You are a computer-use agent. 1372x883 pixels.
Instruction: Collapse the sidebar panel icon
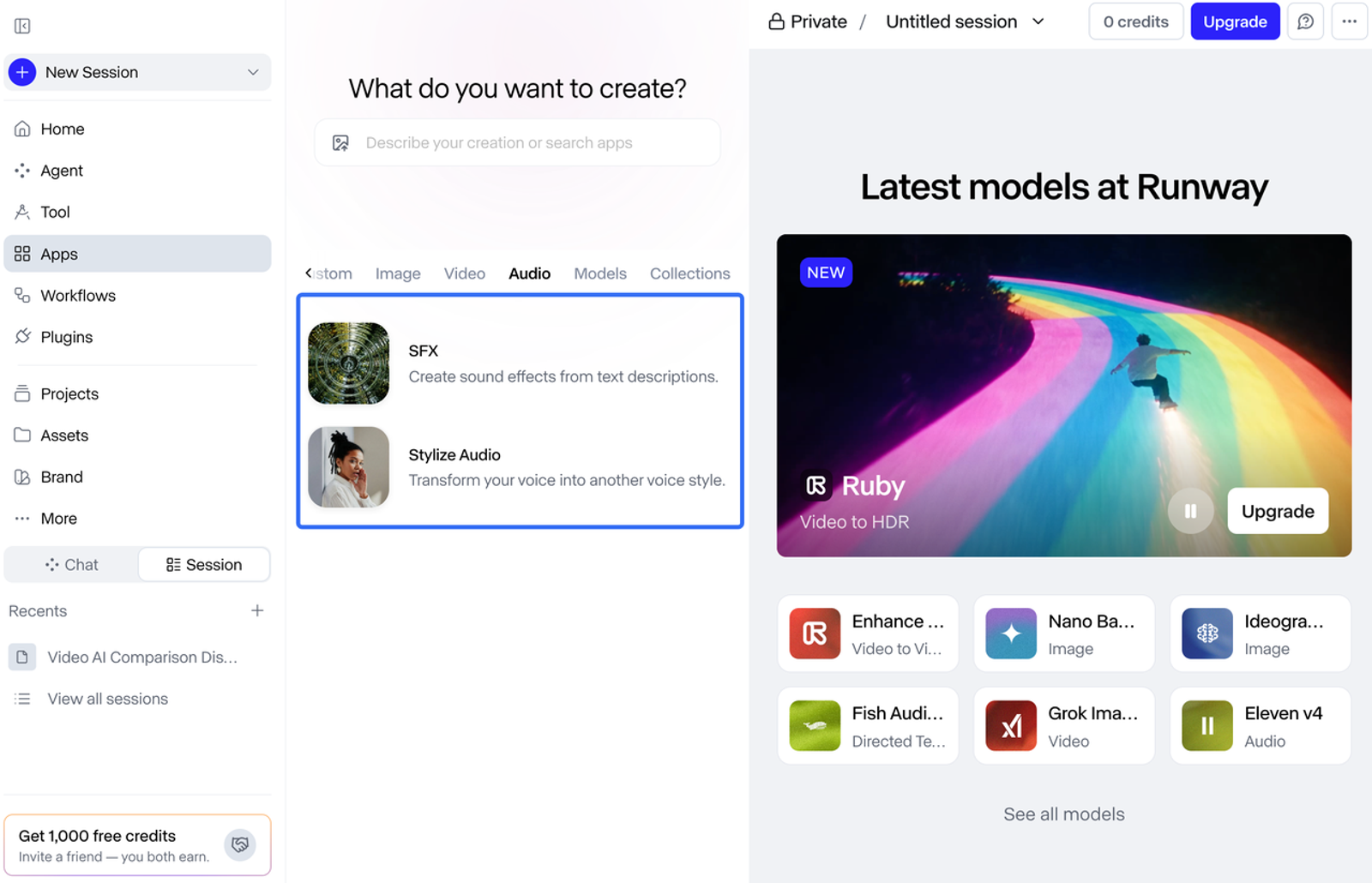(x=22, y=26)
